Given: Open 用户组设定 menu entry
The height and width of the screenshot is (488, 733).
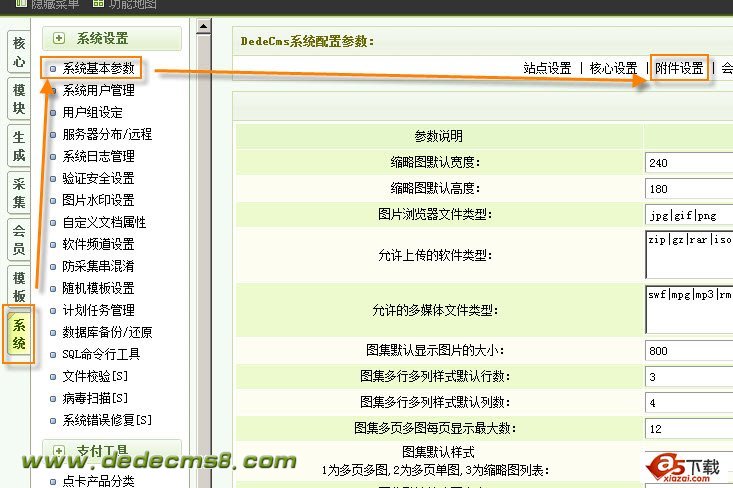Looking at the screenshot, I should pyautogui.click(x=93, y=112).
